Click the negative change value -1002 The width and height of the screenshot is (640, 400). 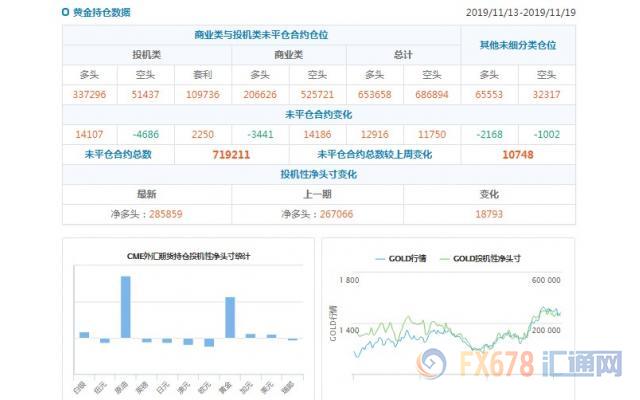click(x=547, y=134)
